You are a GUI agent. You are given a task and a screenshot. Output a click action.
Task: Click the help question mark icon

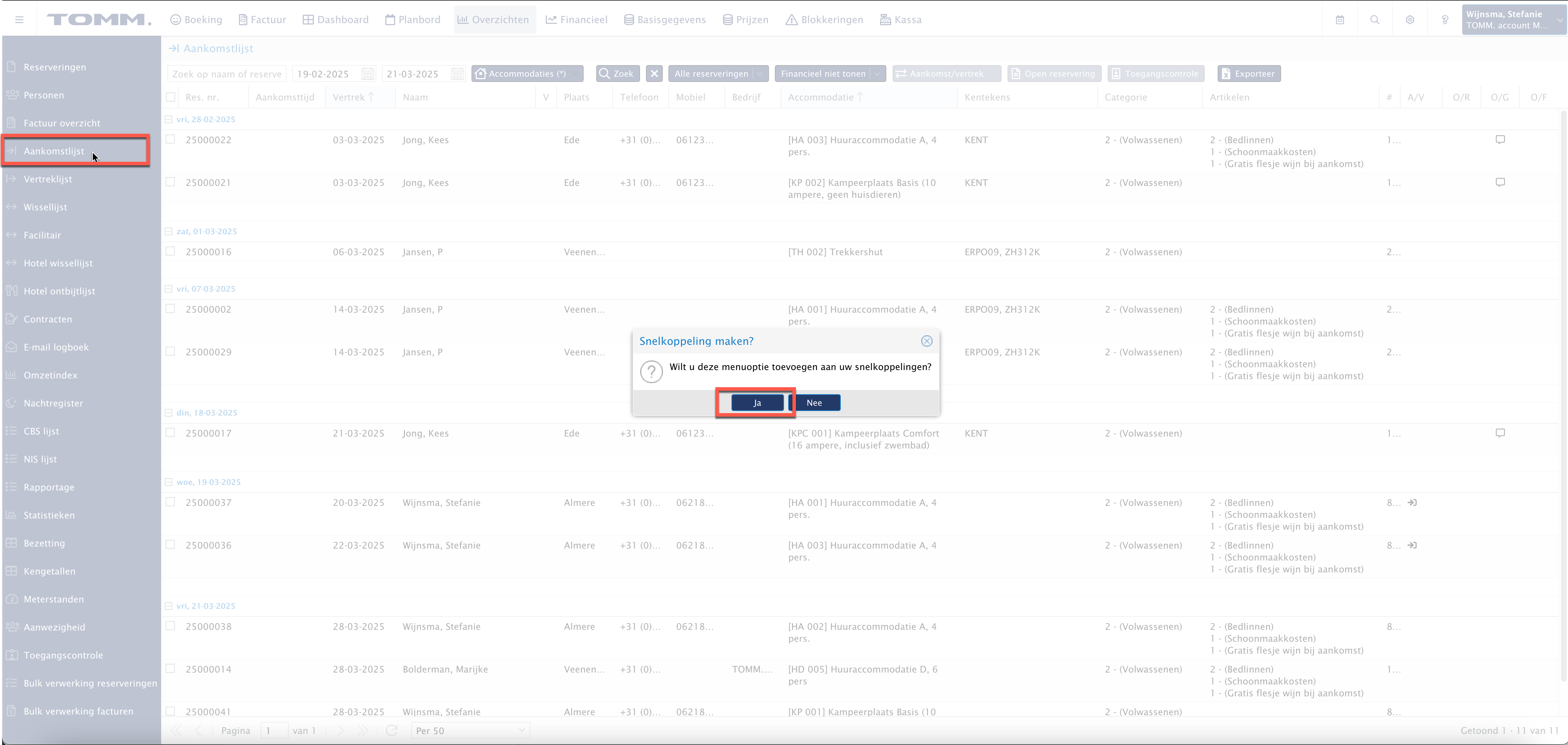coord(1444,20)
